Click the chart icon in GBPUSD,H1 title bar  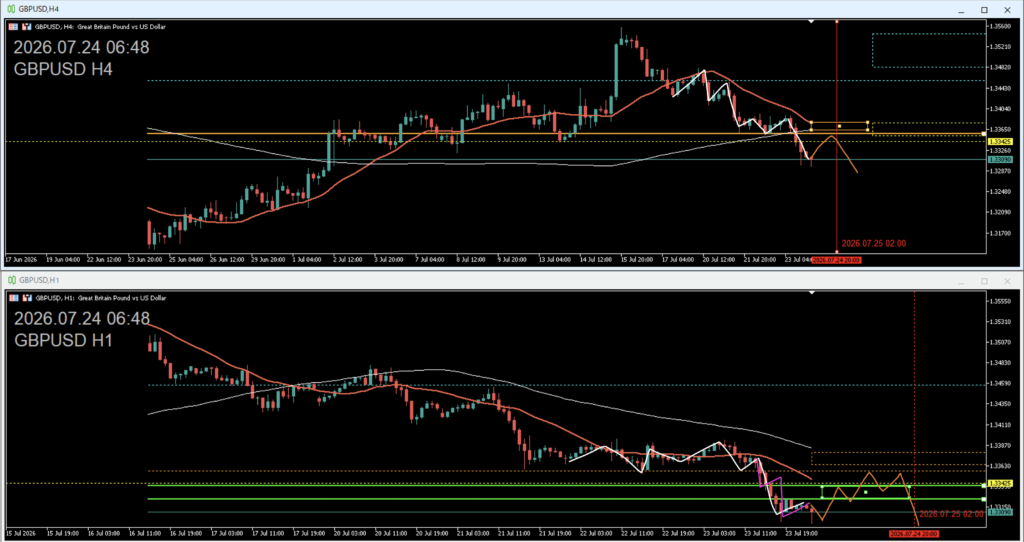12,280
